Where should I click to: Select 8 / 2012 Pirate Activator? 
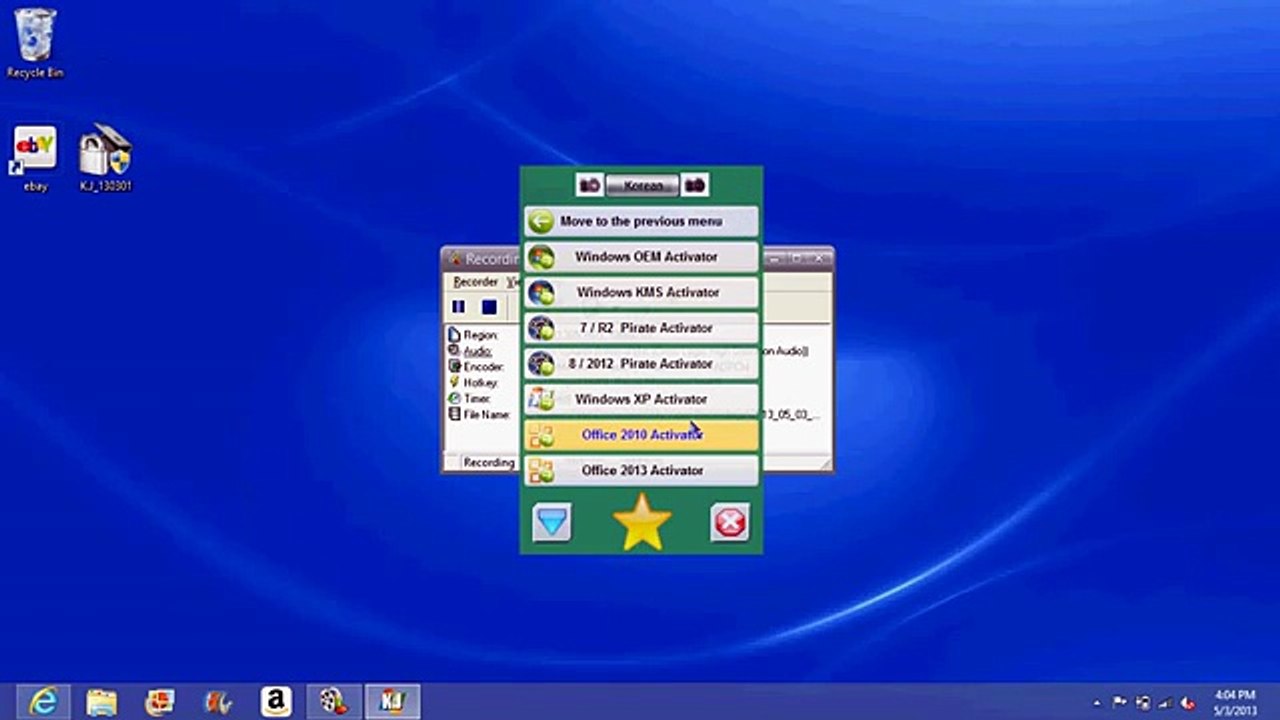click(x=641, y=364)
